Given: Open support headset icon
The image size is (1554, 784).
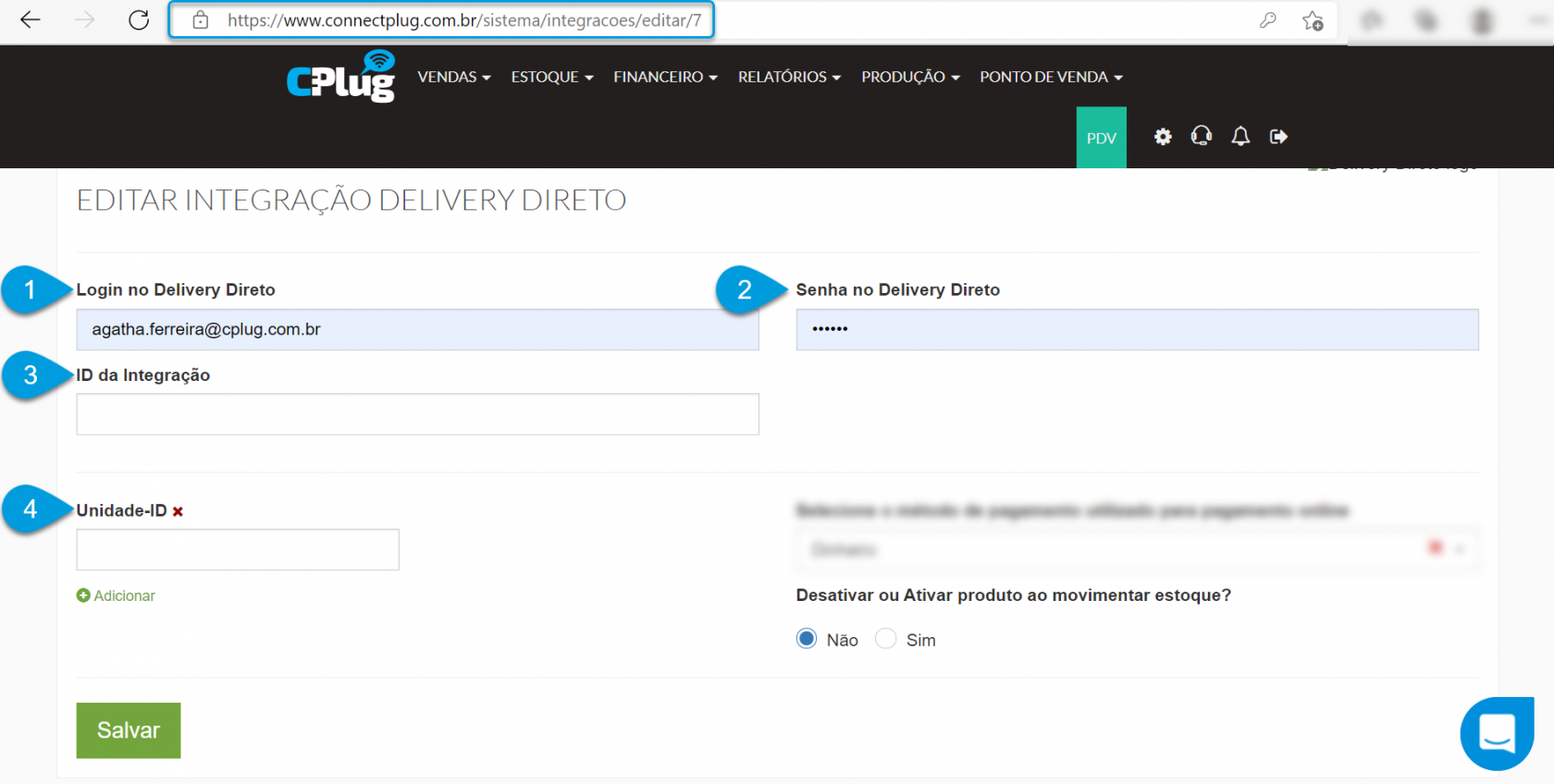Looking at the screenshot, I should tap(1202, 137).
